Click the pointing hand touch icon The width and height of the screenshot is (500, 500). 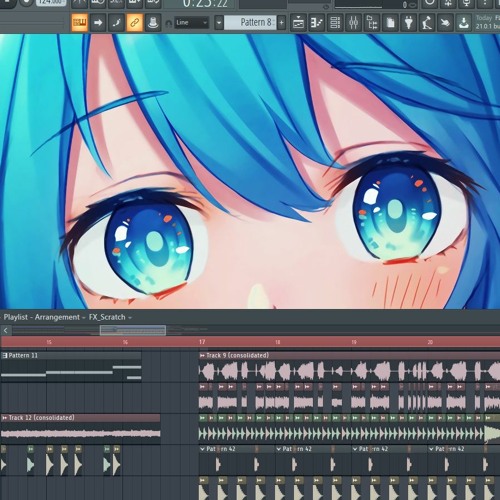tap(445, 23)
